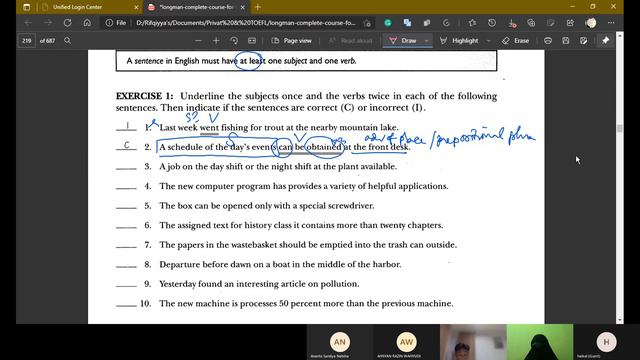Click text "EXERCISE 1:"
The height and width of the screenshot is (360, 640).
coord(144,96)
